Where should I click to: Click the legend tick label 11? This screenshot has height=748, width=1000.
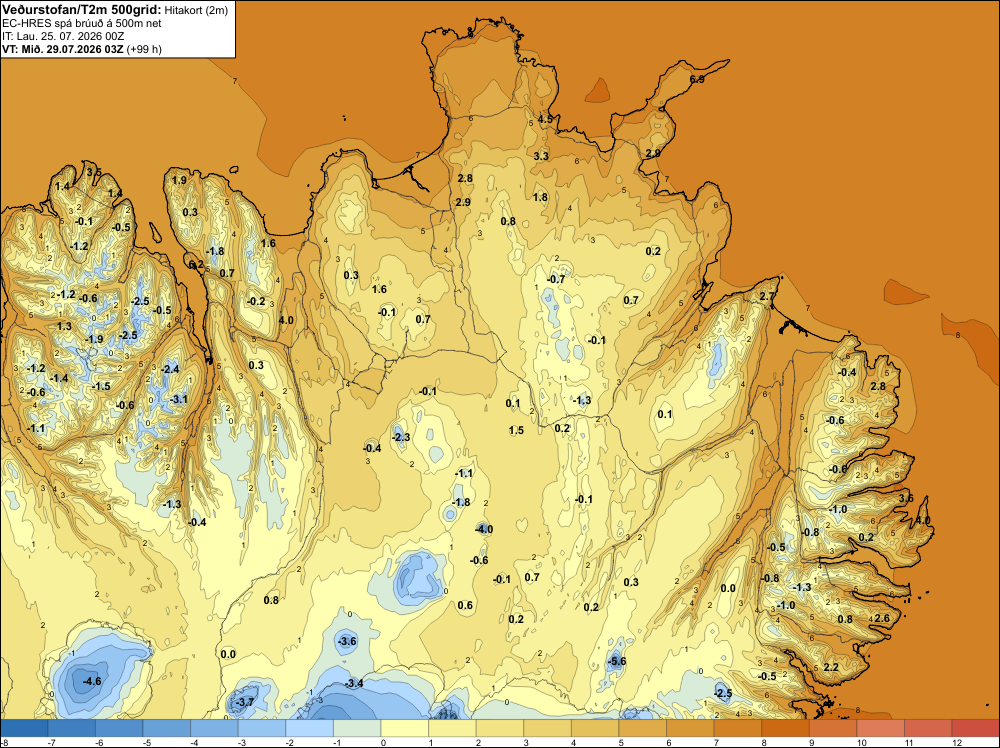click(909, 742)
